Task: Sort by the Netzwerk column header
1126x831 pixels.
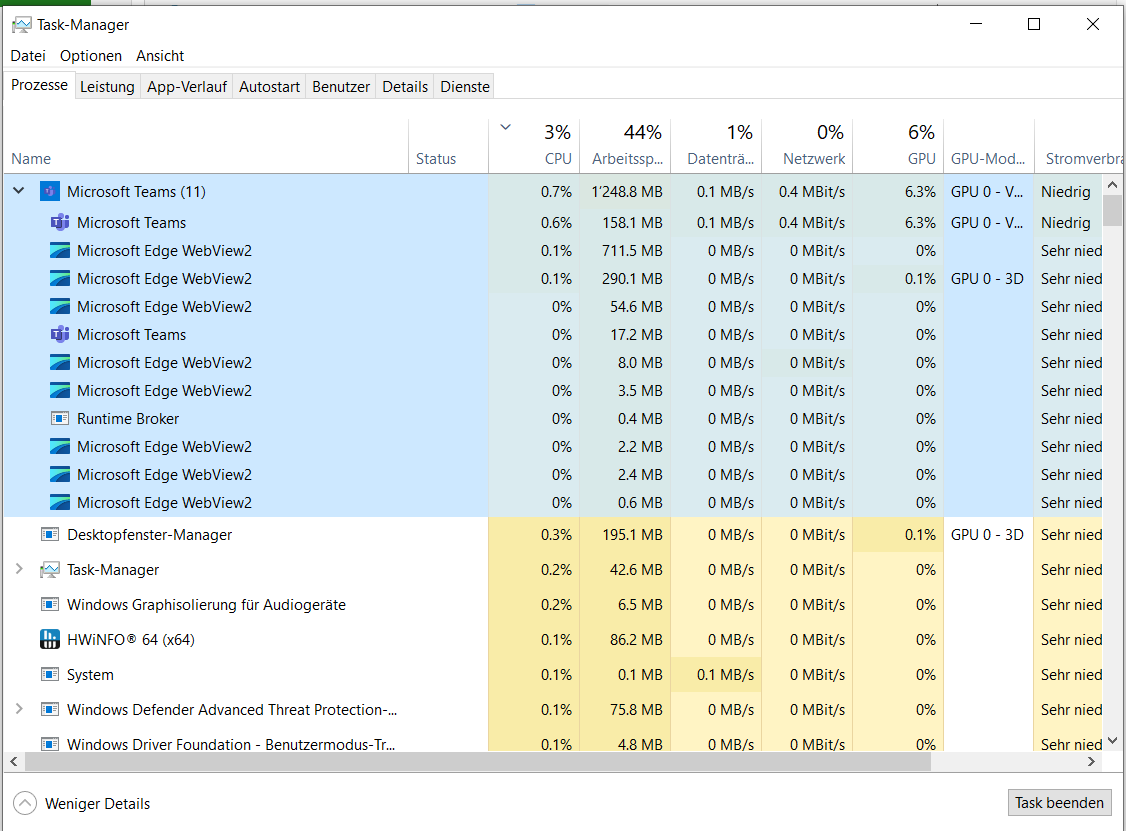Action: [807, 146]
